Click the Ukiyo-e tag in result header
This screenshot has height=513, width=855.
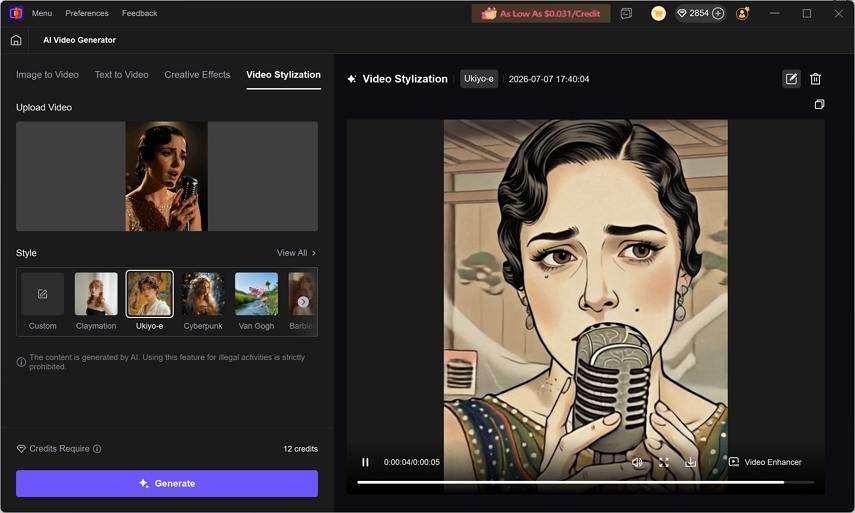tap(479, 79)
